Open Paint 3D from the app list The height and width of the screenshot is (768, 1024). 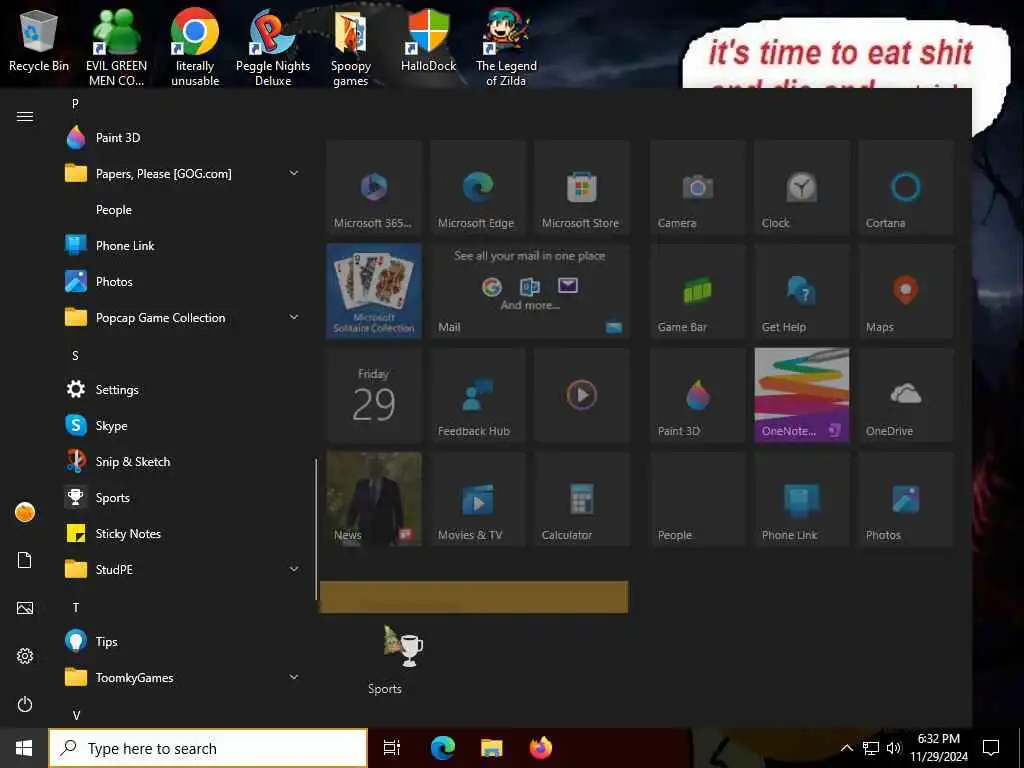pos(183,138)
